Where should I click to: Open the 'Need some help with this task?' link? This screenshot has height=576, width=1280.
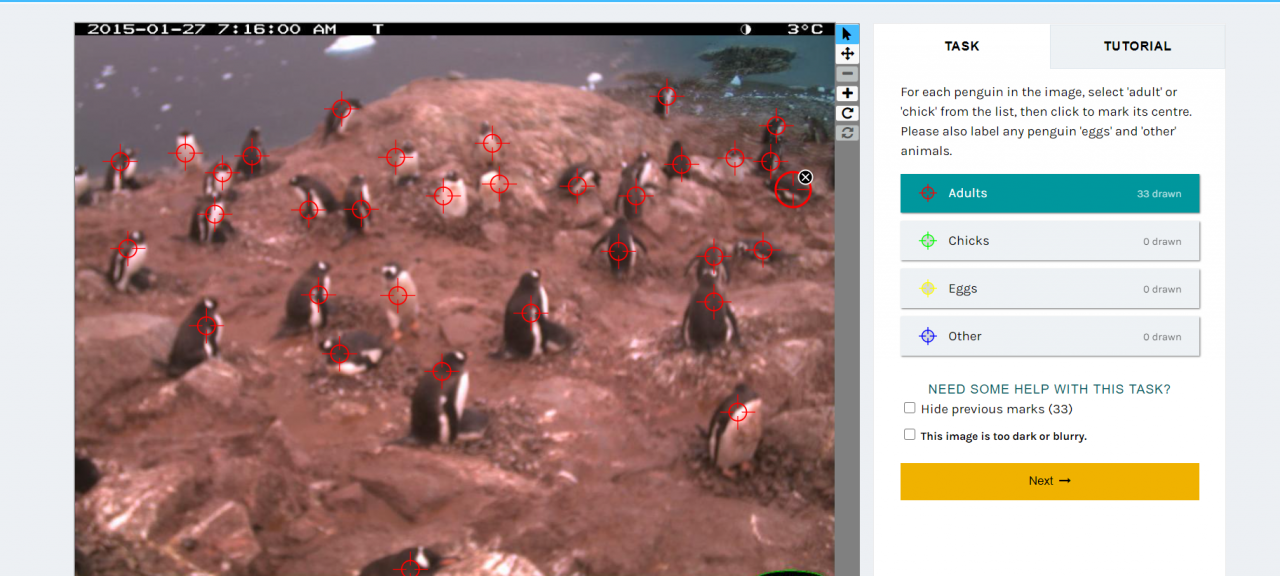(x=1049, y=389)
